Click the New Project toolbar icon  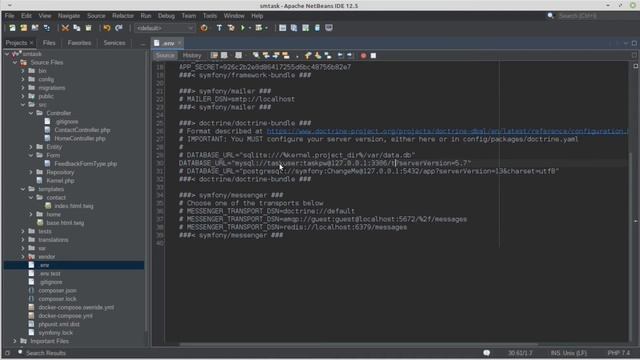(x=24, y=28)
